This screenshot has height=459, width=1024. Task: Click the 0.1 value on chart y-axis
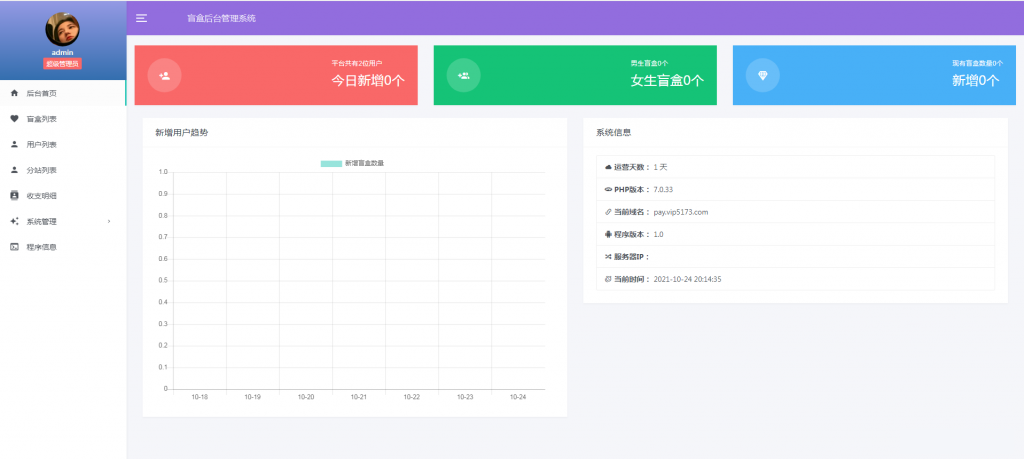pos(163,367)
